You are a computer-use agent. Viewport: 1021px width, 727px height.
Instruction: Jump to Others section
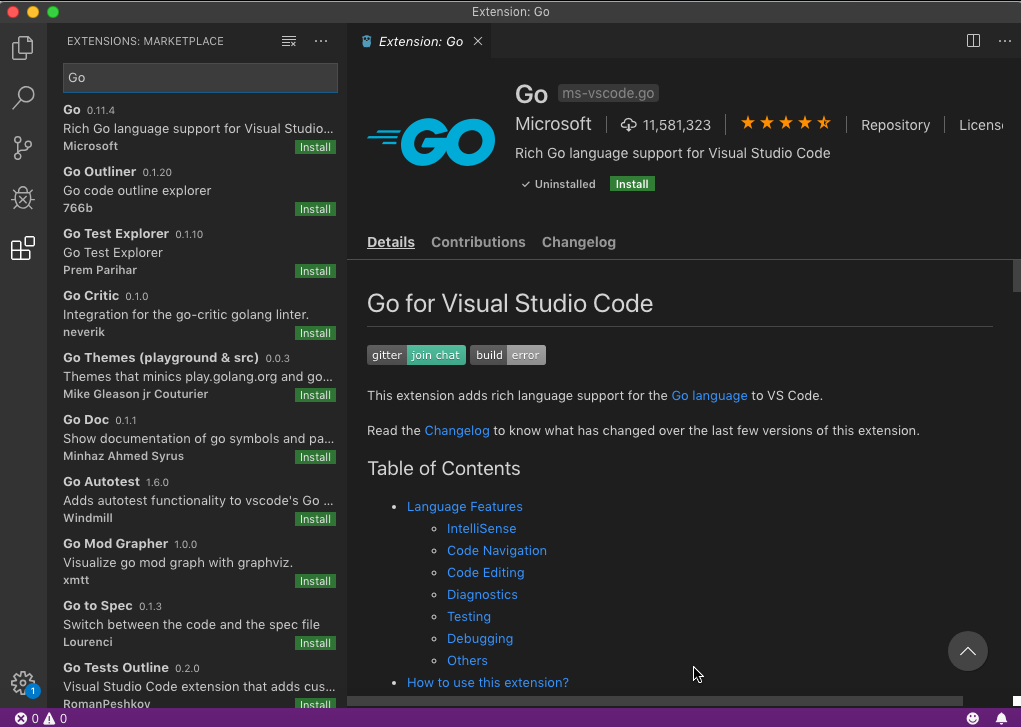tap(467, 661)
